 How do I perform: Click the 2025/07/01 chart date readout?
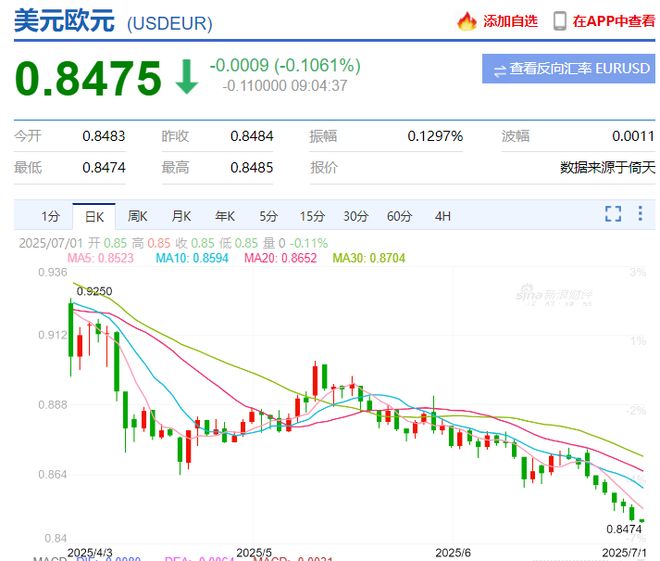pyautogui.click(x=51, y=243)
